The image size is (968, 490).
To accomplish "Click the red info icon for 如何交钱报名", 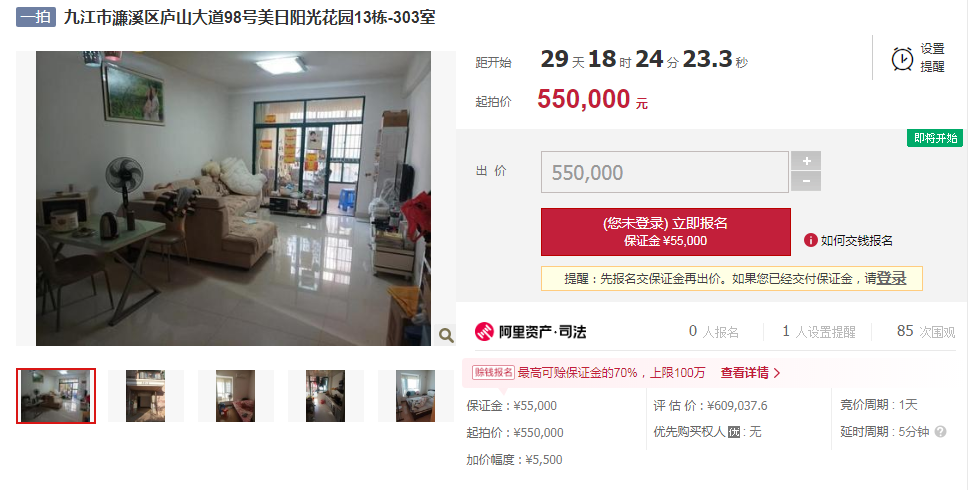I will [811, 240].
